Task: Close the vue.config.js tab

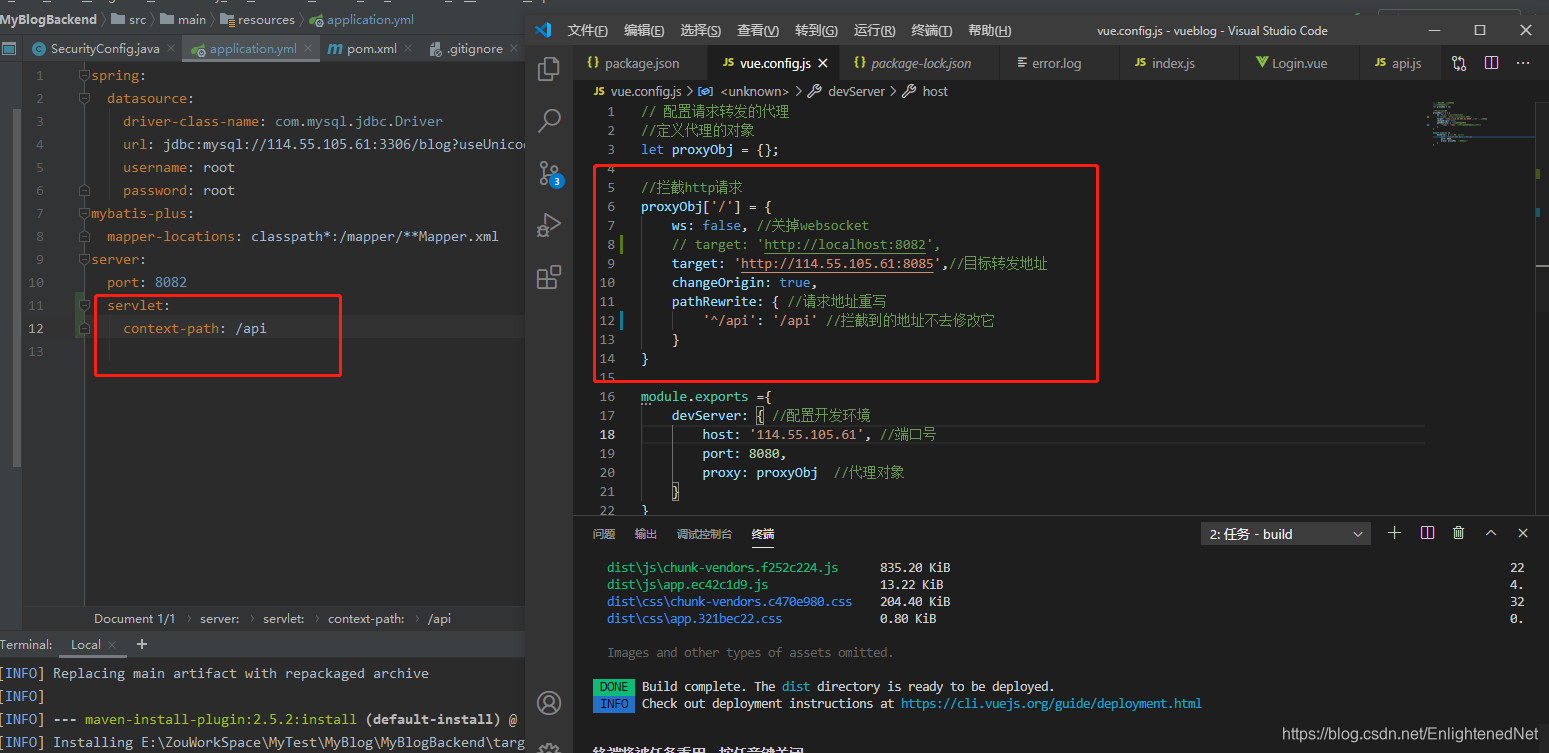Action: pos(823,63)
